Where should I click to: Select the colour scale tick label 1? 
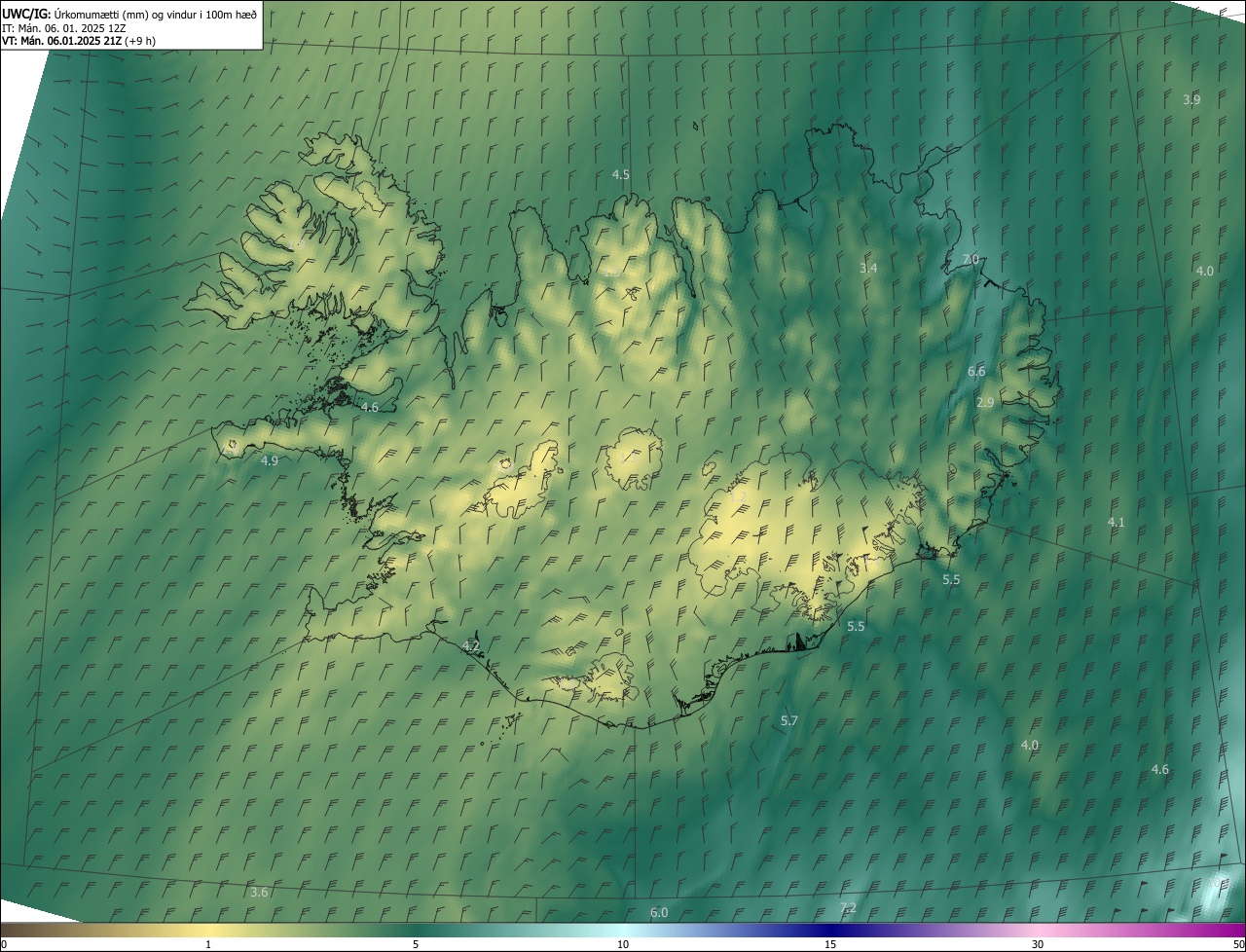point(208,944)
